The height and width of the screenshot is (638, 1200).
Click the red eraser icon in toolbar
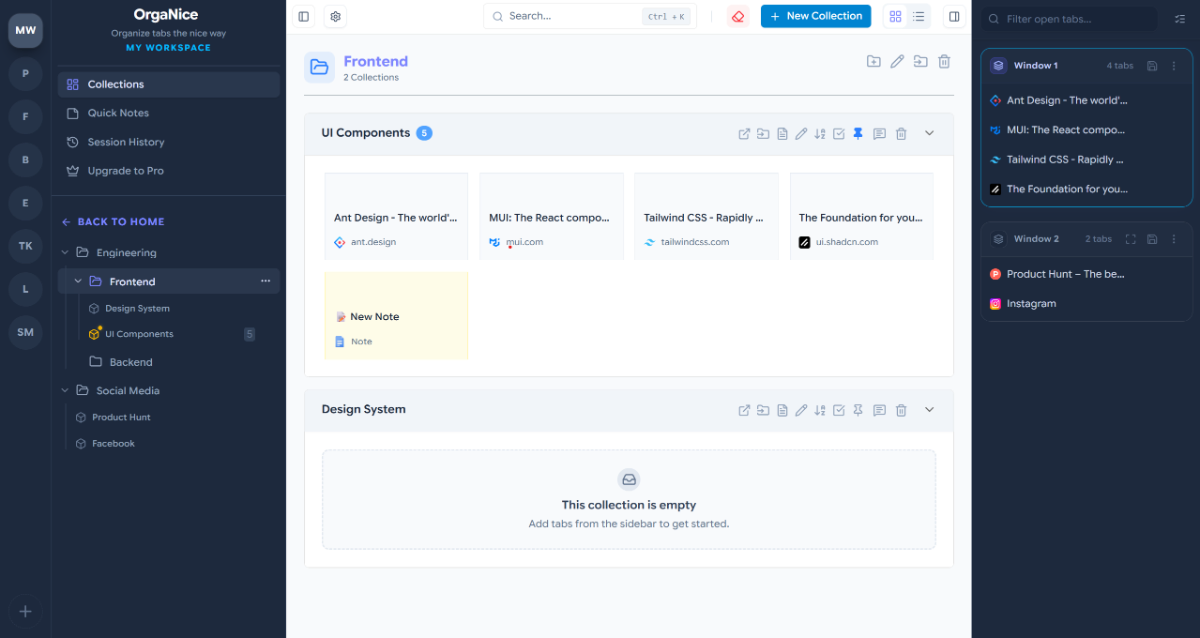click(x=738, y=17)
